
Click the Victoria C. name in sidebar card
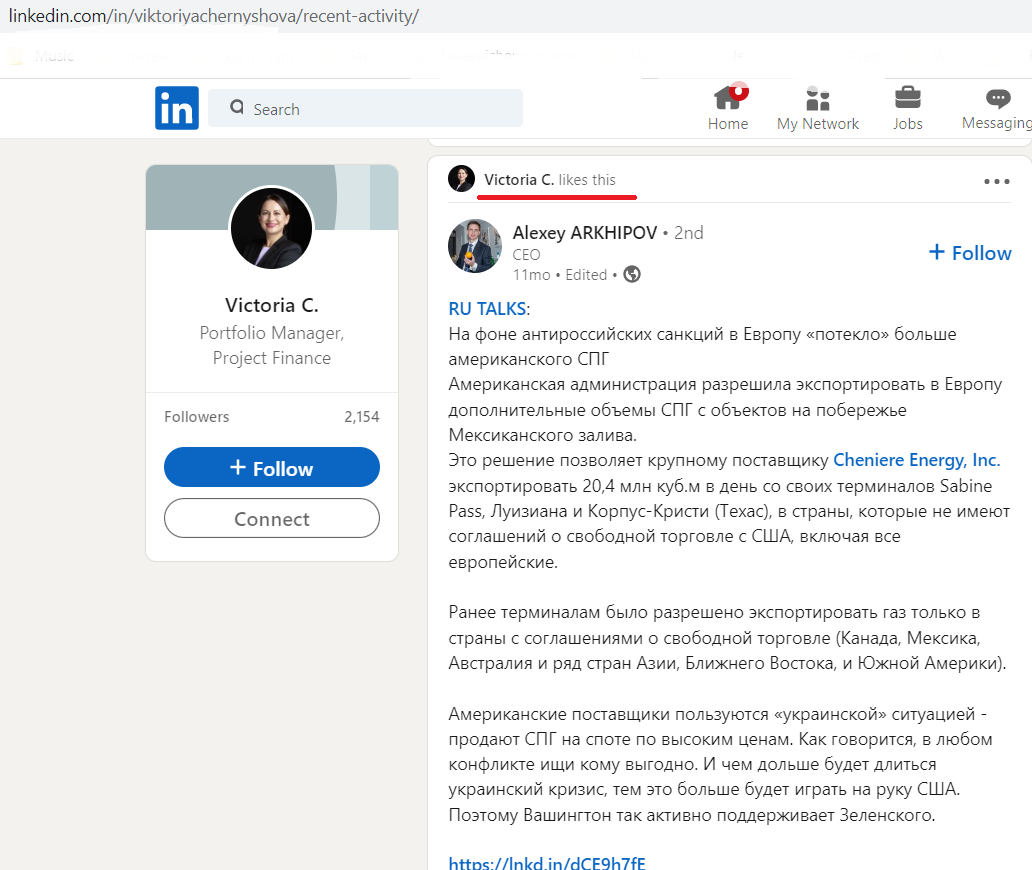click(x=272, y=305)
